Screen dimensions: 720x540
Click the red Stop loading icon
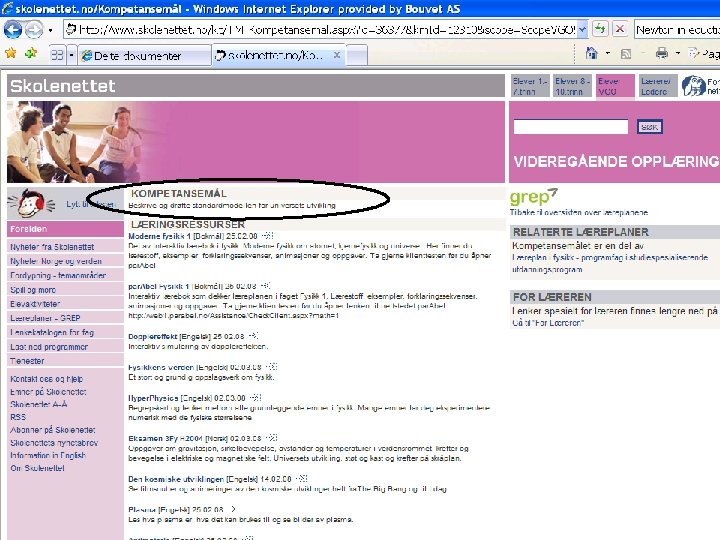point(620,29)
